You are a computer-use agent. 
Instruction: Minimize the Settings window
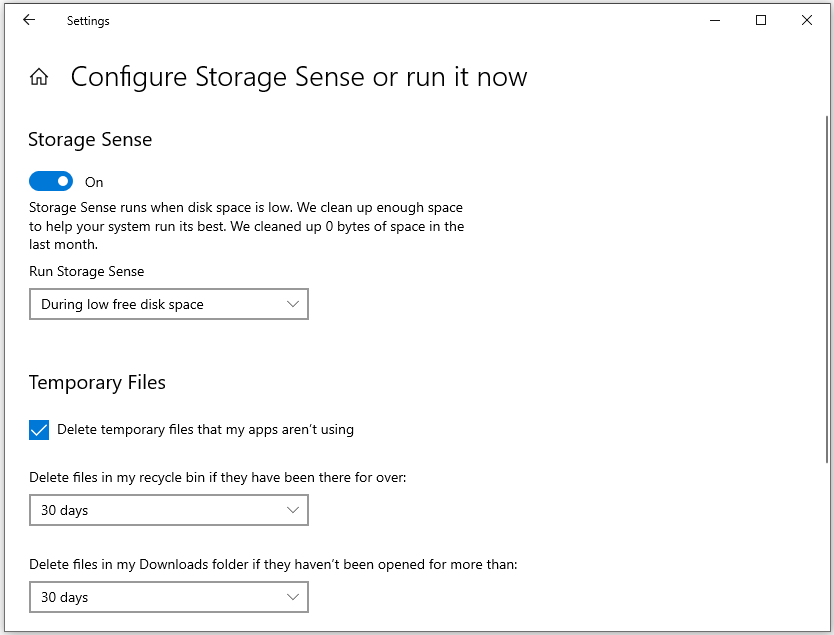point(714,20)
